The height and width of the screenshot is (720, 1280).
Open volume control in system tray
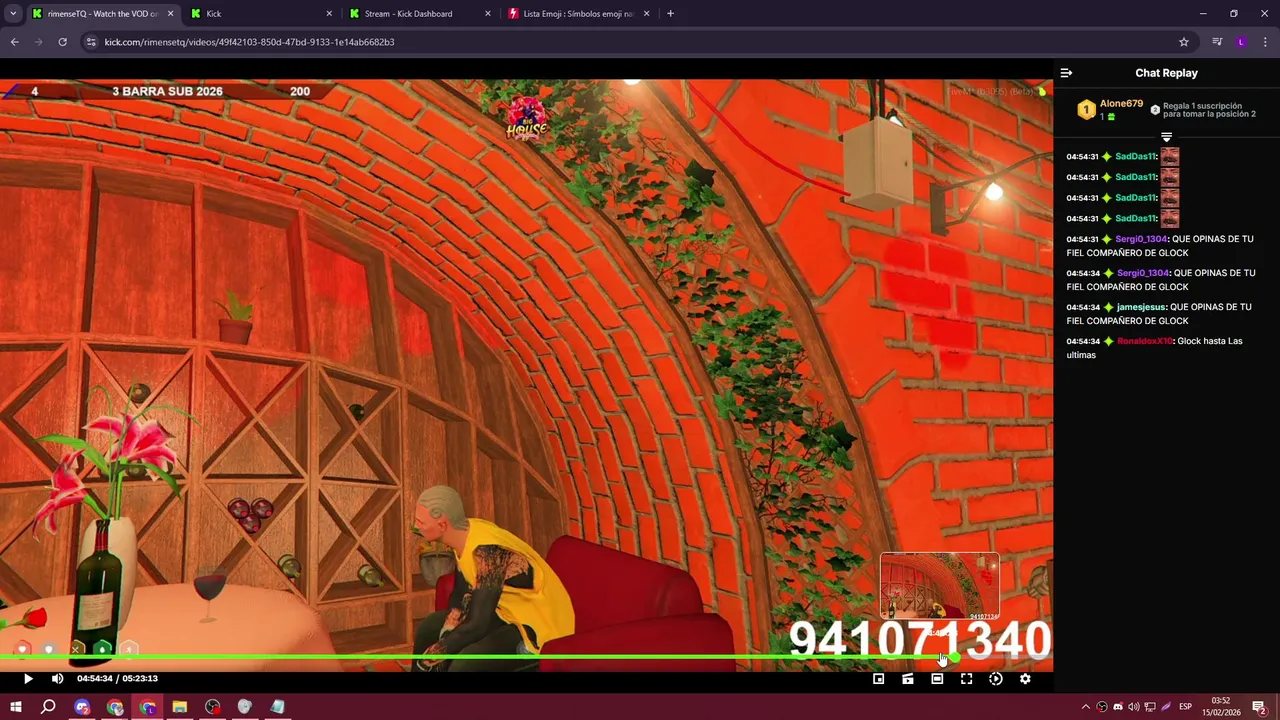(x=1134, y=707)
